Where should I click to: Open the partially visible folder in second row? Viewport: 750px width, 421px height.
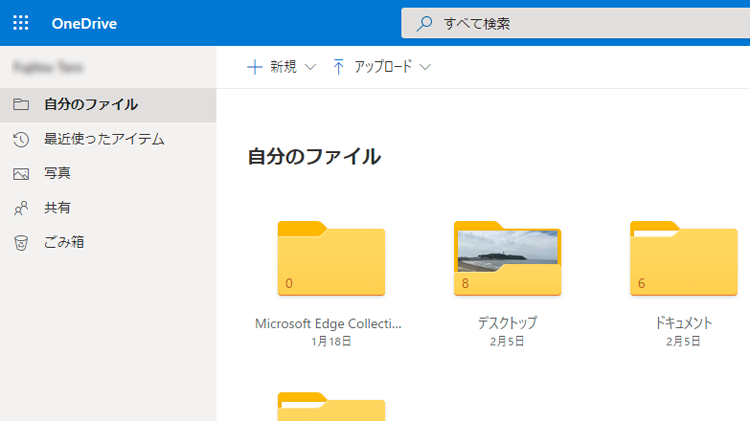click(331, 407)
